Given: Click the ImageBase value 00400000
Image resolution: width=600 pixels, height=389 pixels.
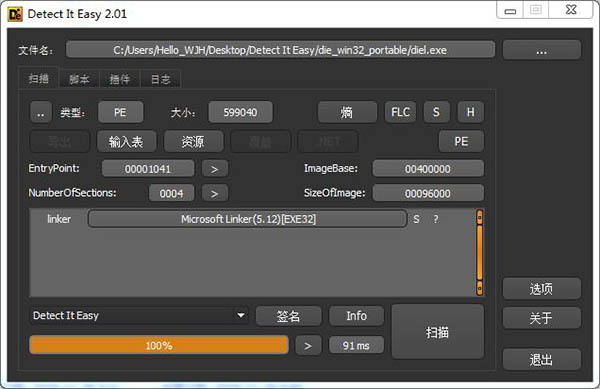Looking at the screenshot, I should click(x=428, y=169).
